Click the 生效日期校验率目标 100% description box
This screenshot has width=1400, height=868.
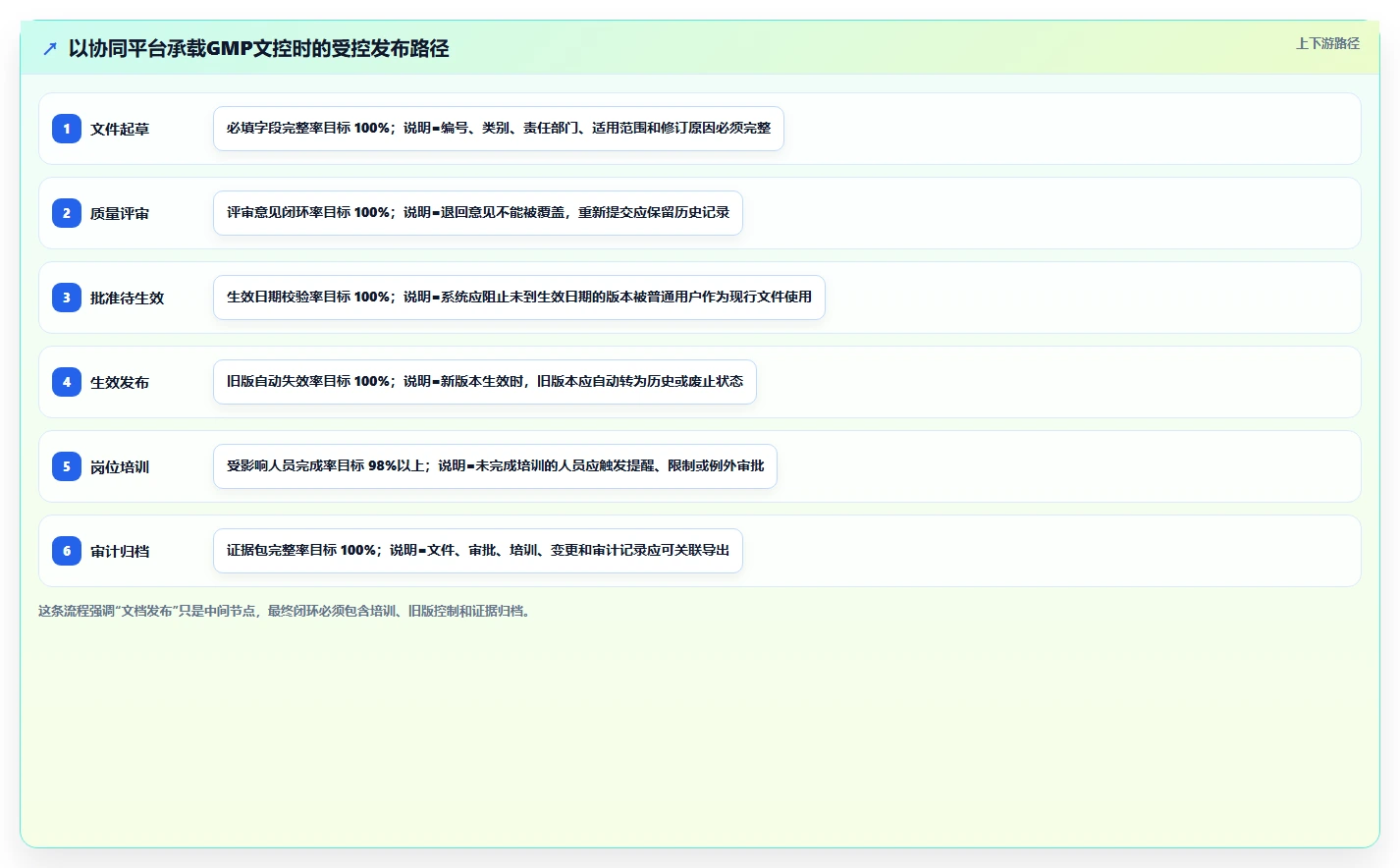519,298
